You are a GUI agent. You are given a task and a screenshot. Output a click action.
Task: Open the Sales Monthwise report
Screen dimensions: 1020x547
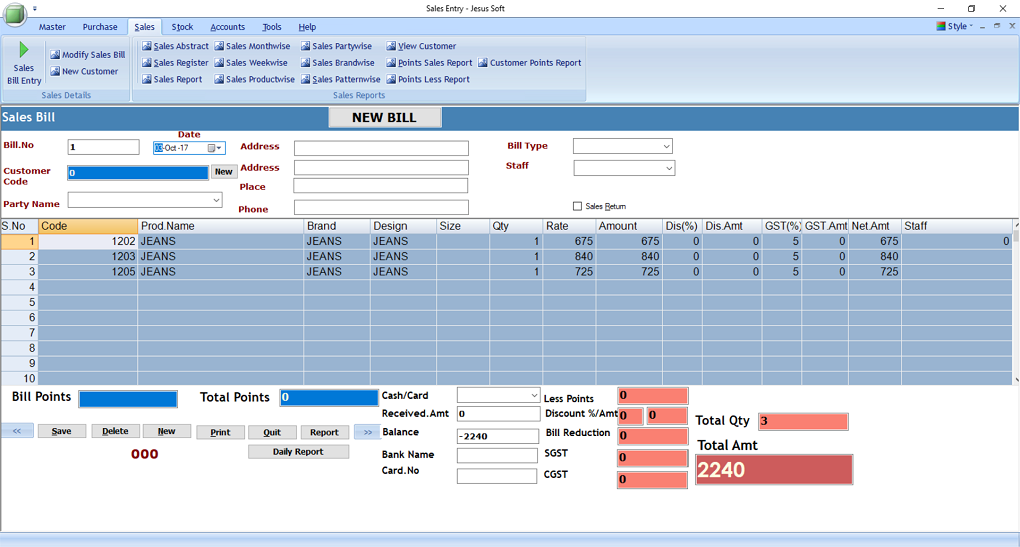click(252, 46)
